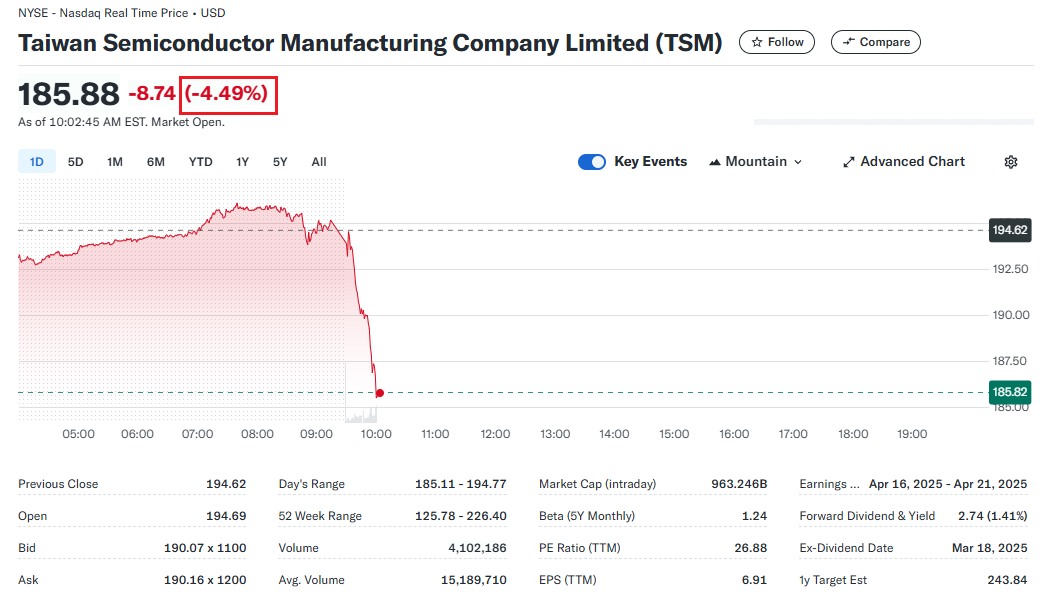
Task: Click the Compare arrows icon
Action: click(849, 42)
